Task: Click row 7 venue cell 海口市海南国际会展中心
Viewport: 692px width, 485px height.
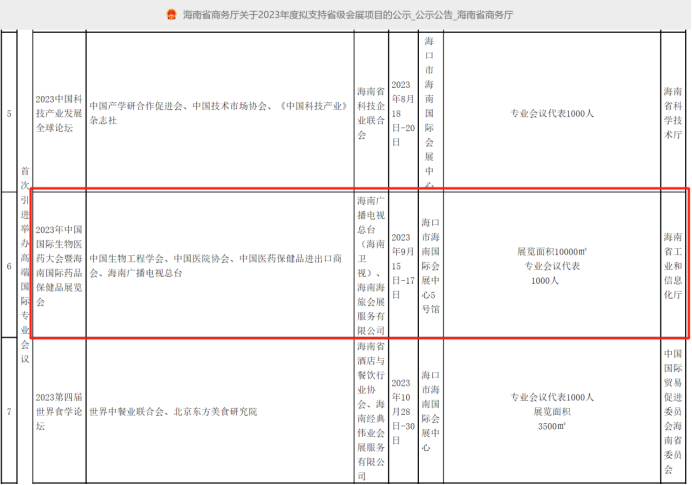Action: point(431,411)
